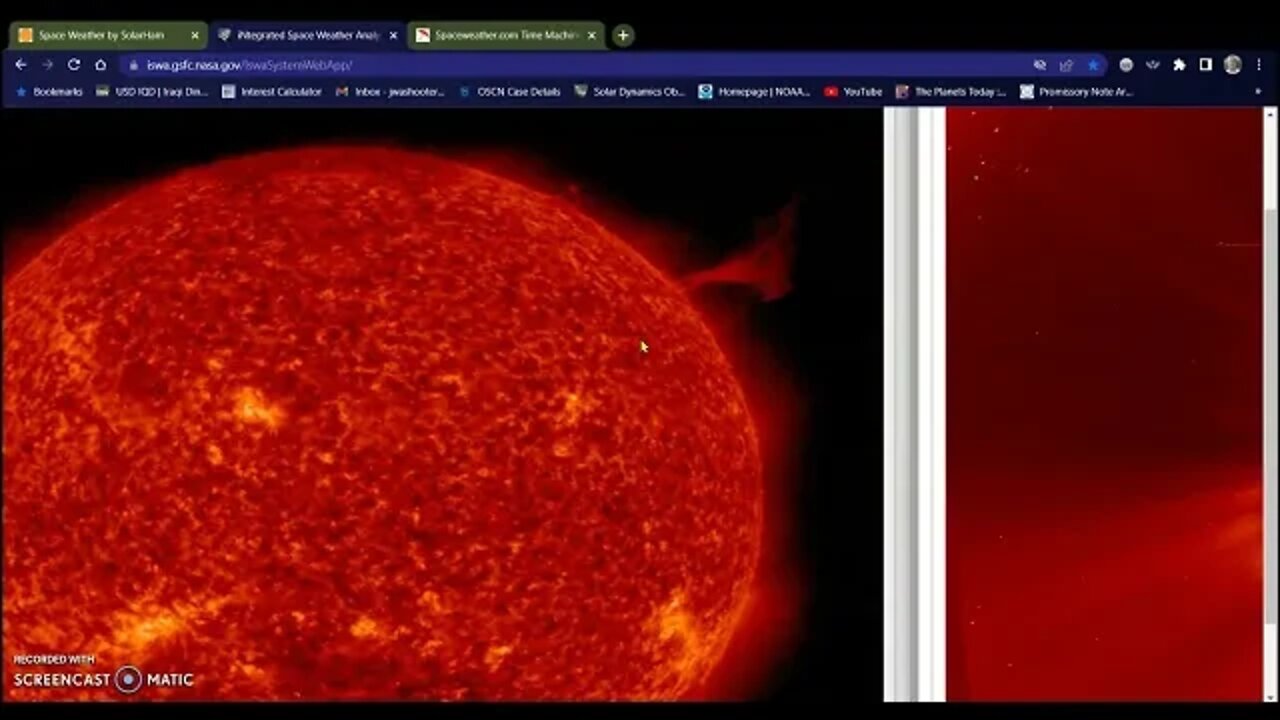The width and height of the screenshot is (1280, 720).
Task: Open the user profile avatar
Action: tap(1233, 65)
